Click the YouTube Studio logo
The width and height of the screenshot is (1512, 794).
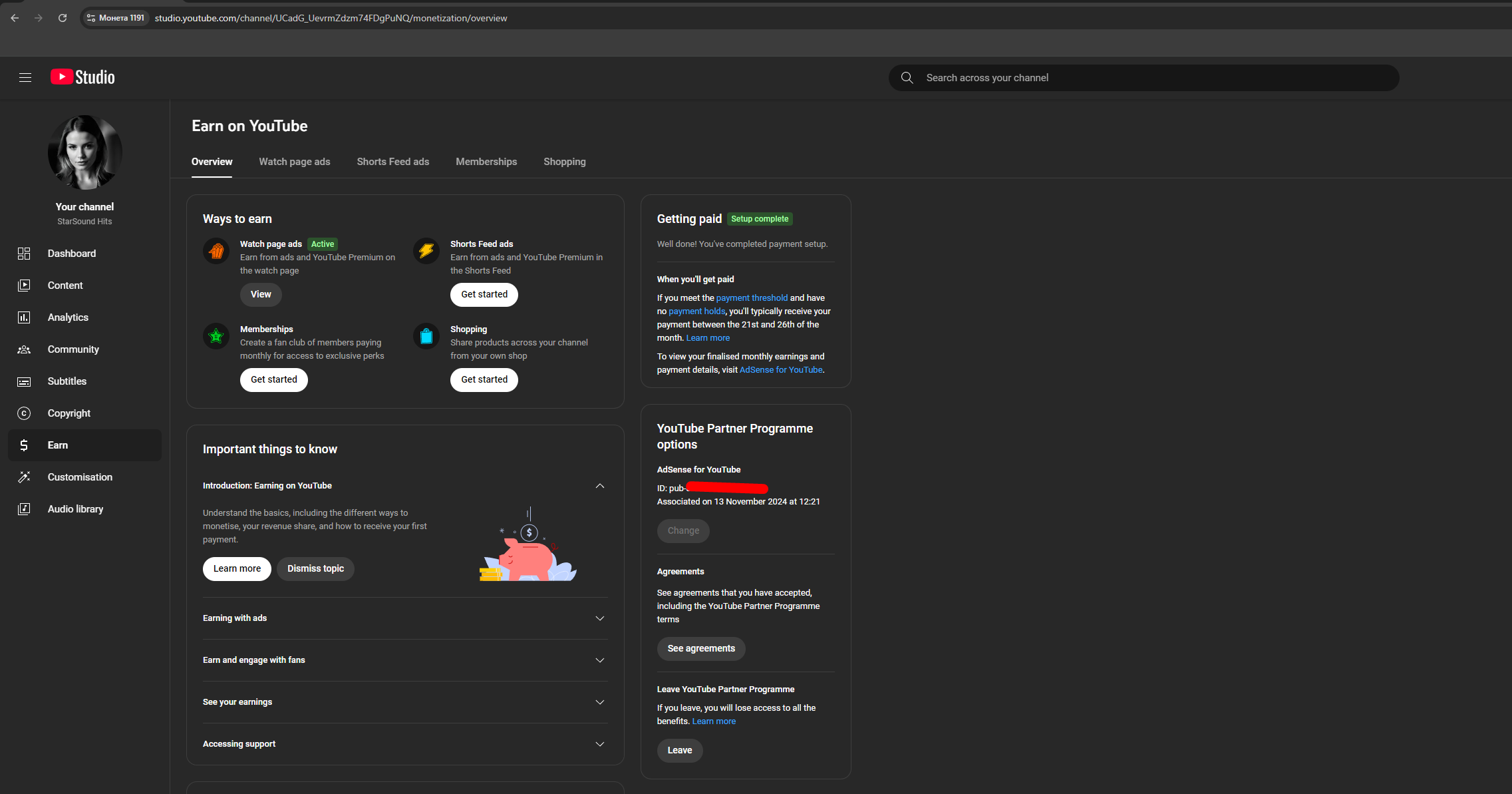pyautogui.click(x=82, y=77)
